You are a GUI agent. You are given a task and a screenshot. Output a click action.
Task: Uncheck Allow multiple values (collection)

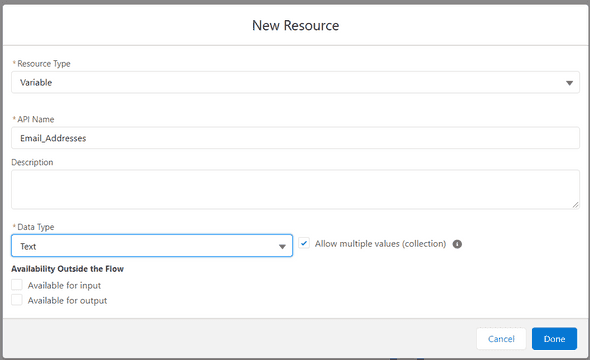tap(304, 243)
